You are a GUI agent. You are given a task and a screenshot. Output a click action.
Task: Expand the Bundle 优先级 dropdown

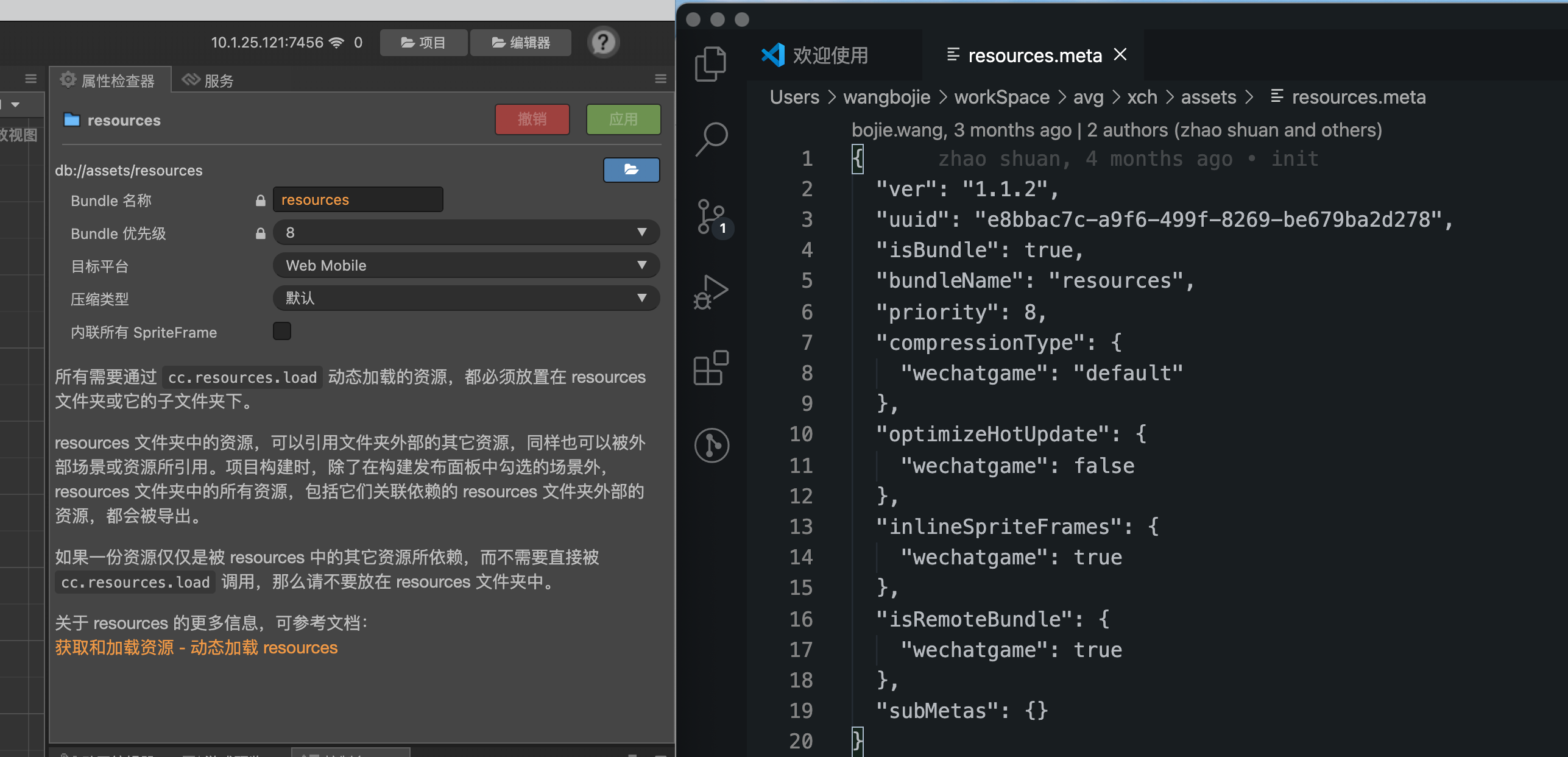point(466,233)
